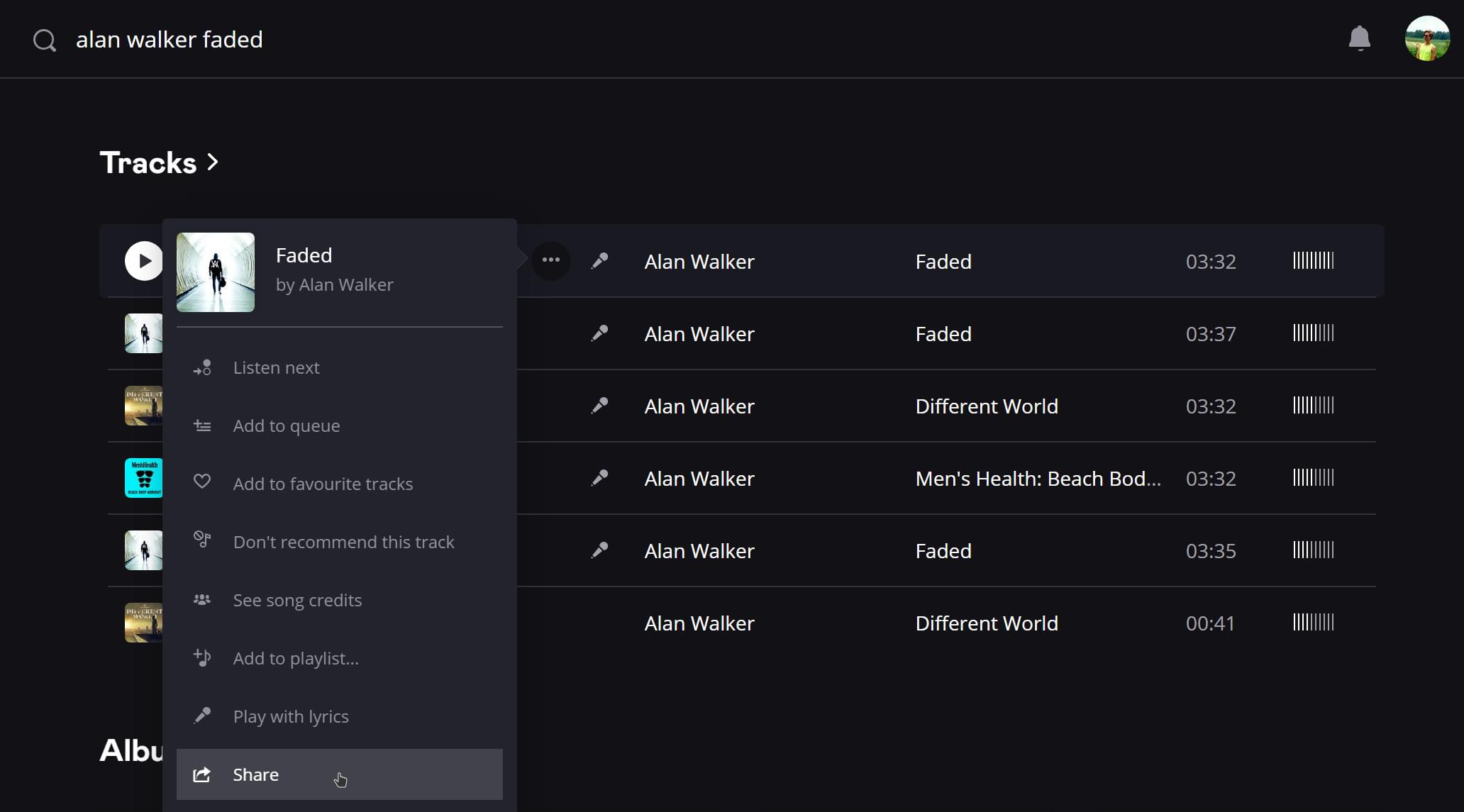
Task: Open Alan Walker artist in Faded 03:37 row
Action: point(699,334)
